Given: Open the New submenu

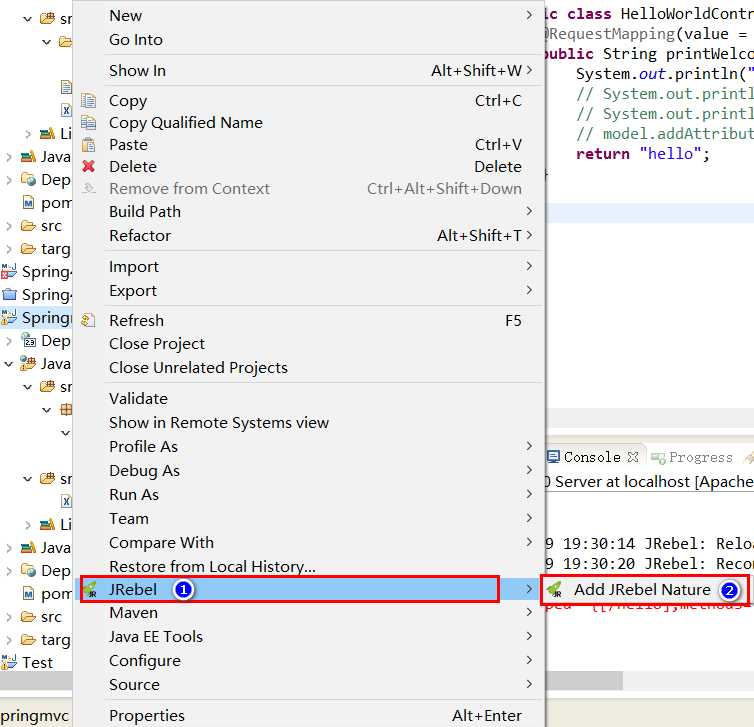Looking at the screenshot, I should click(x=310, y=15).
